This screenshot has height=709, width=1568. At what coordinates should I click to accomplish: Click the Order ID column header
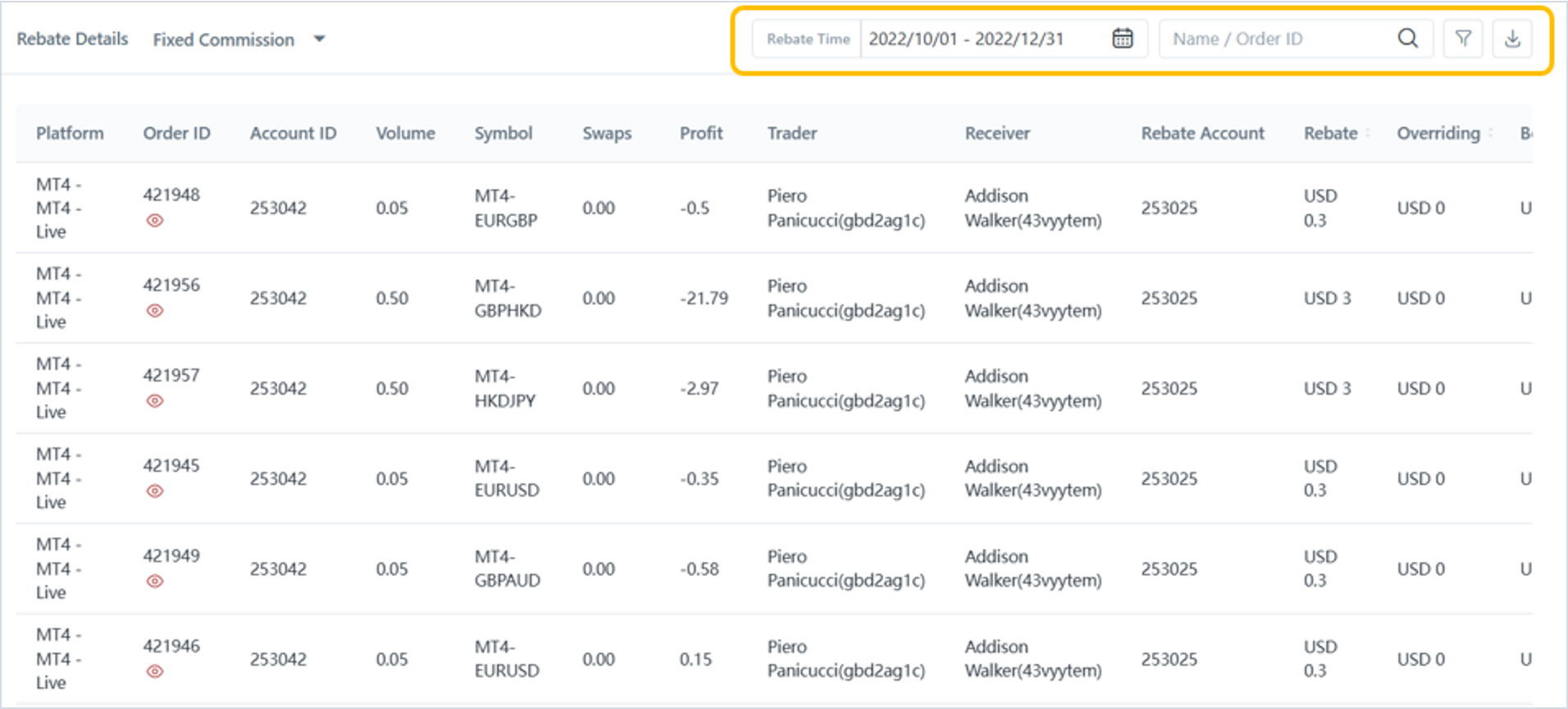pyautogui.click(x=176, y=133)
